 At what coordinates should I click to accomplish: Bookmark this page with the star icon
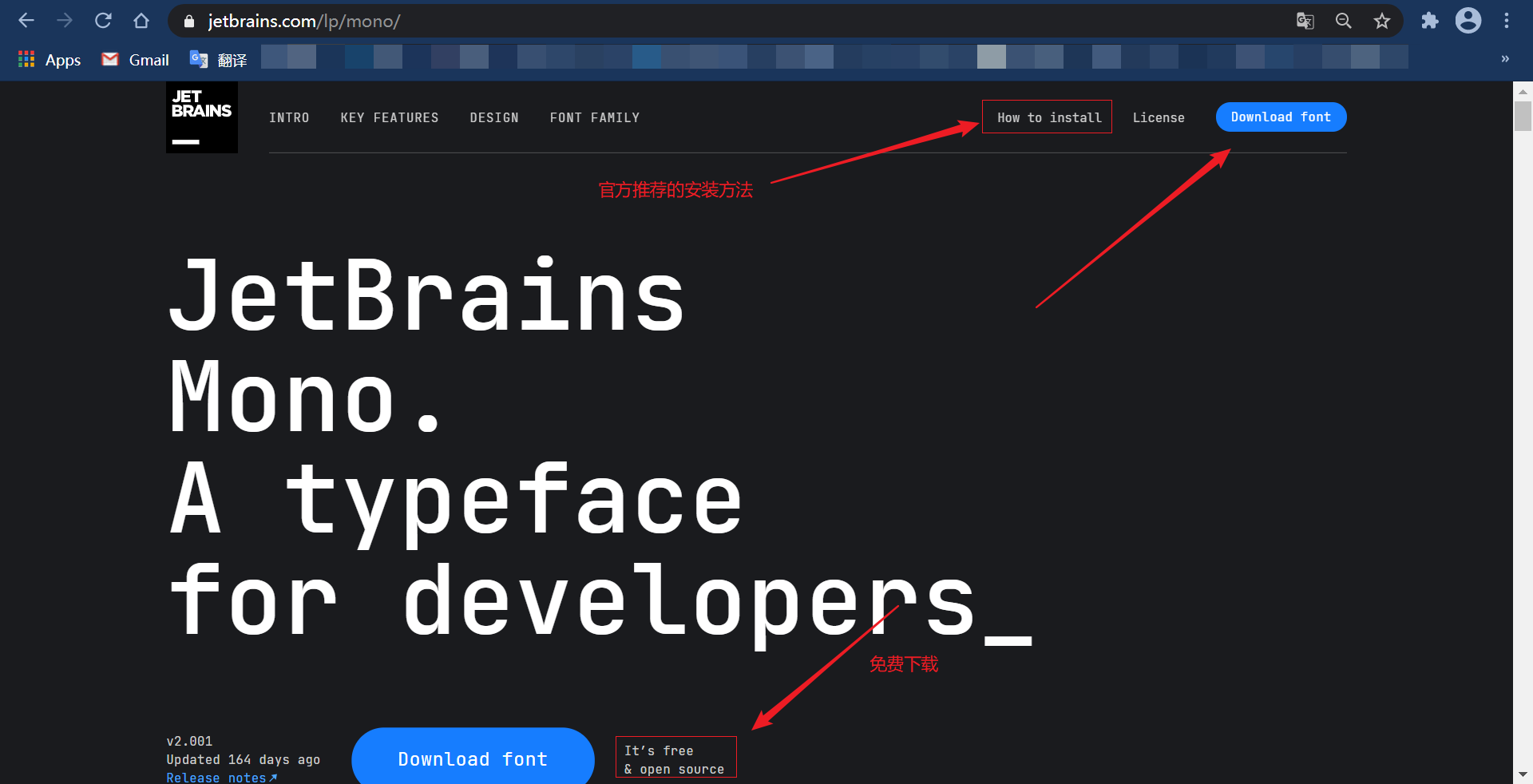click(x=1381, y=22)
